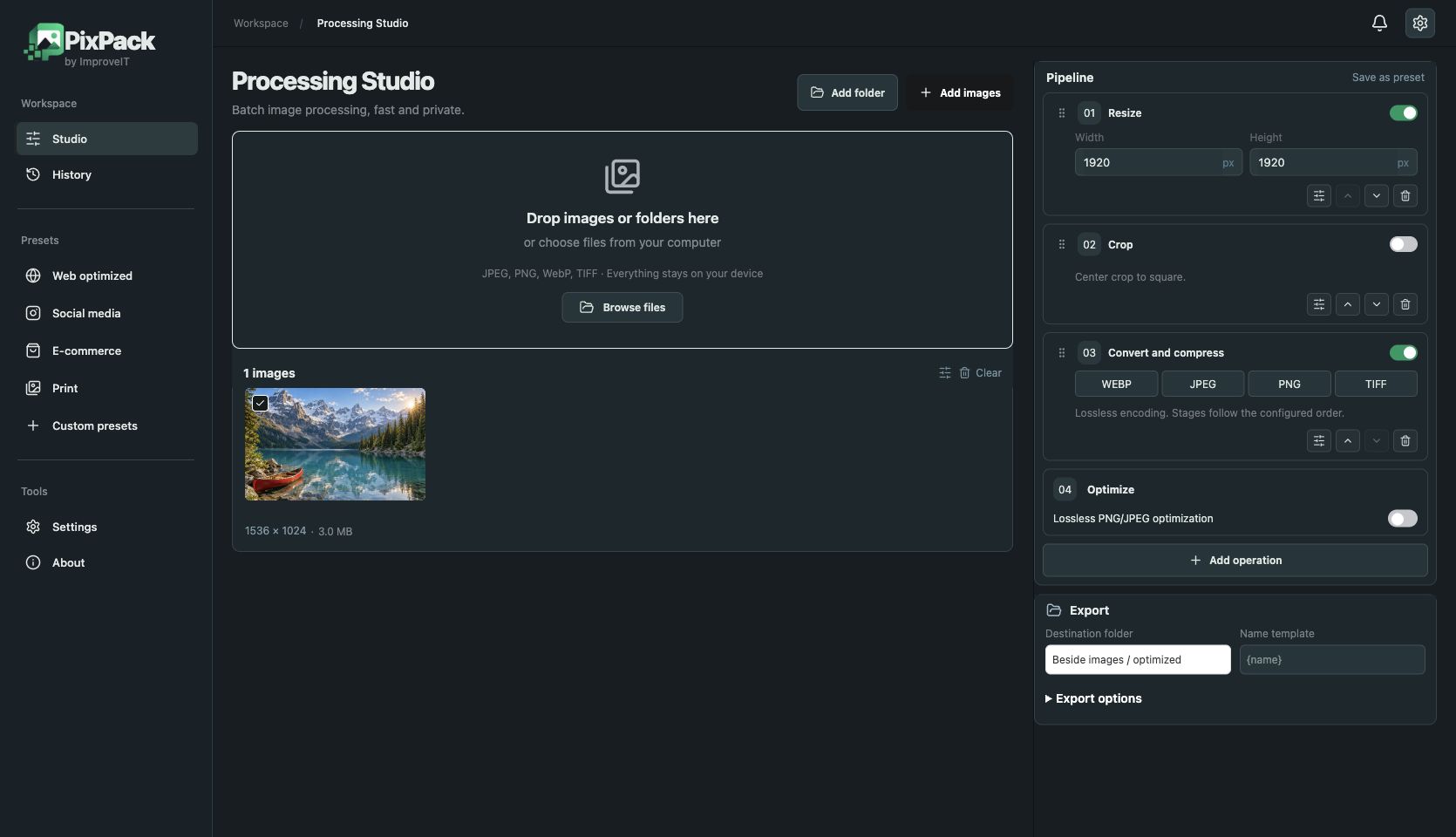Image resolution: width=1456 pixels, height=837 pixels.
Task: Open Resize step settings sliders icon
Action: coord(1319,196)
